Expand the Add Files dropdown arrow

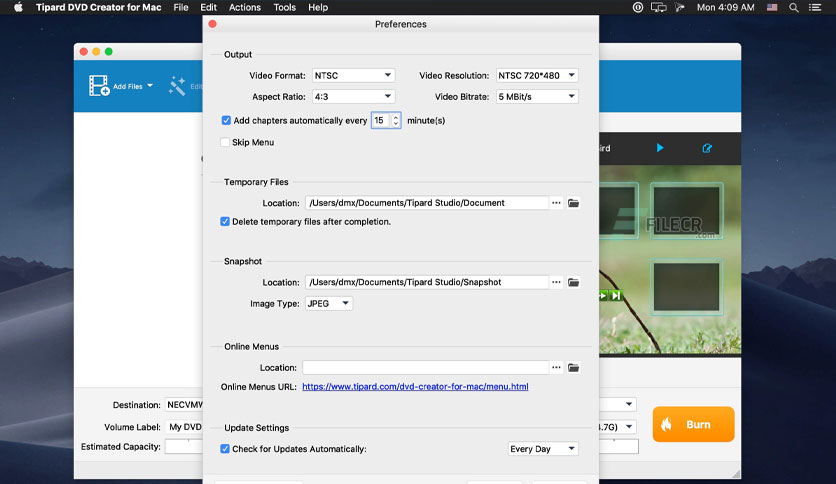coord(150,85)
